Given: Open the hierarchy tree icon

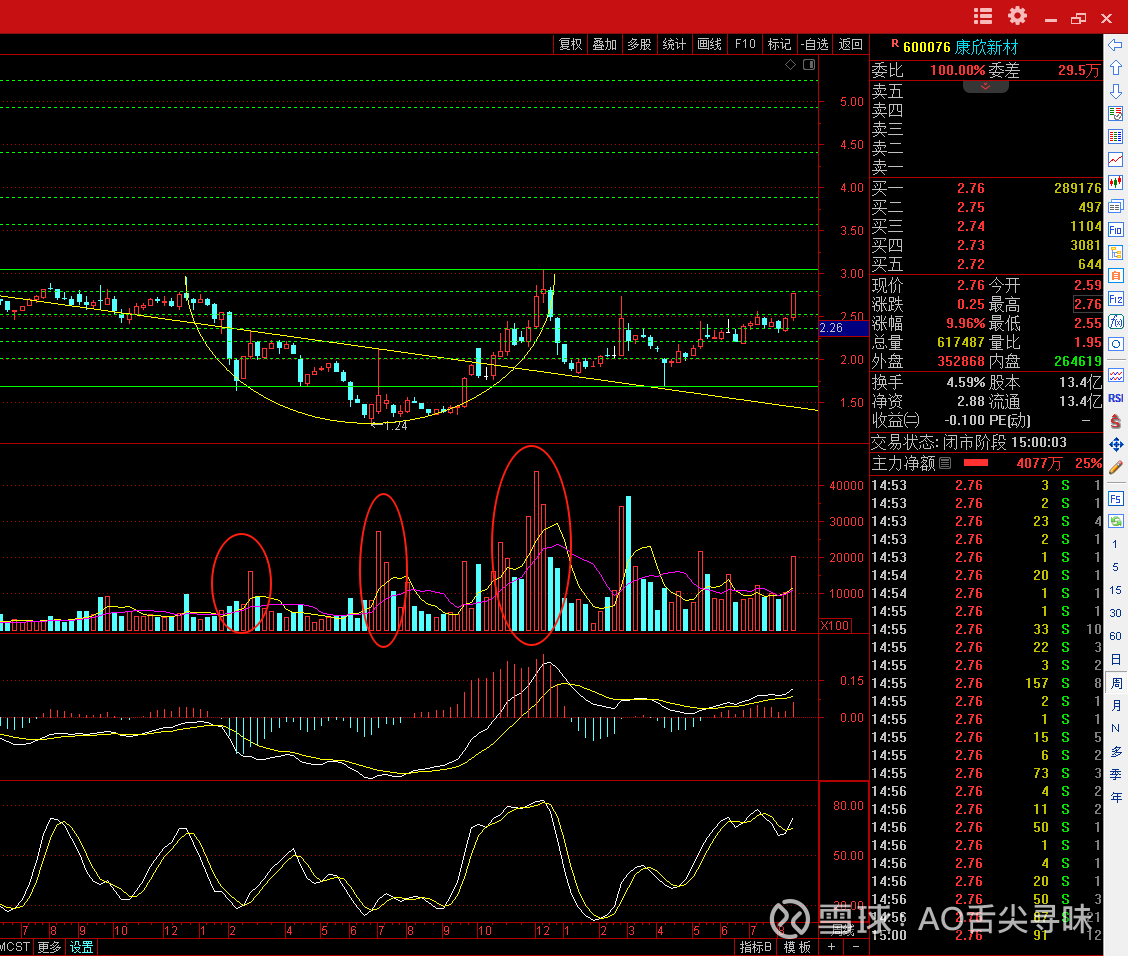Looking at the screenshot, I should tap(1115, 252).
